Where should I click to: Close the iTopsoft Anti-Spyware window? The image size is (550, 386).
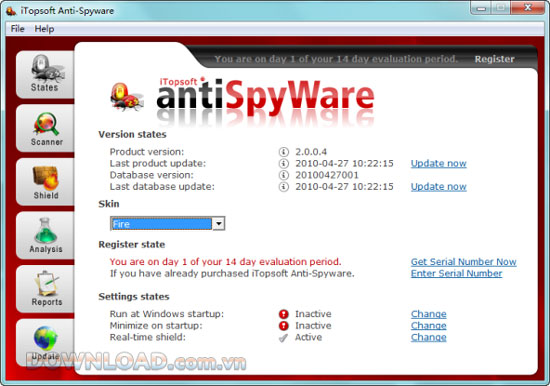528,8
